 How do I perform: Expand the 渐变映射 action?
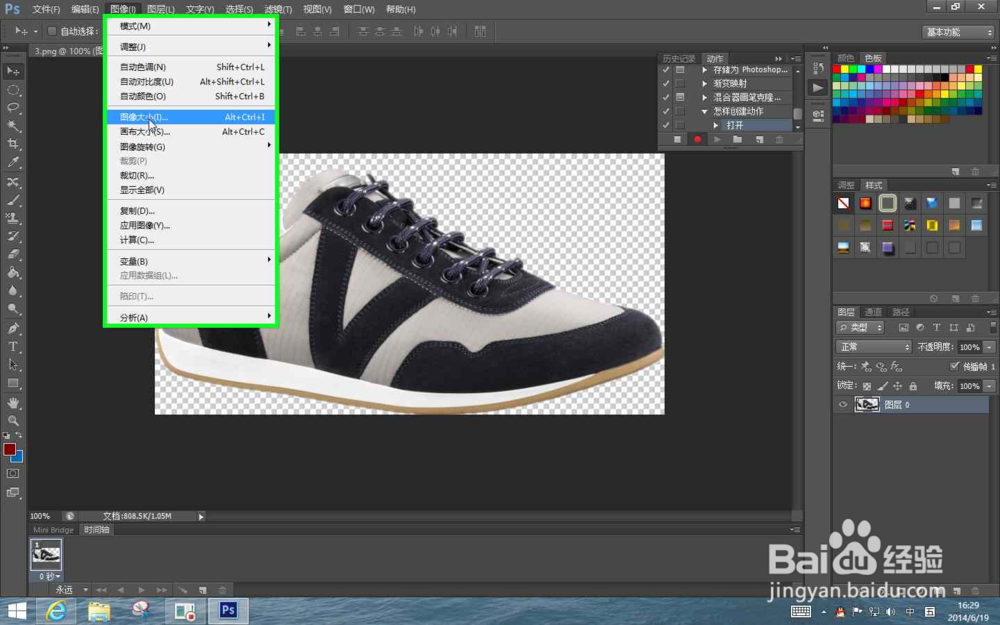(705, 84)
